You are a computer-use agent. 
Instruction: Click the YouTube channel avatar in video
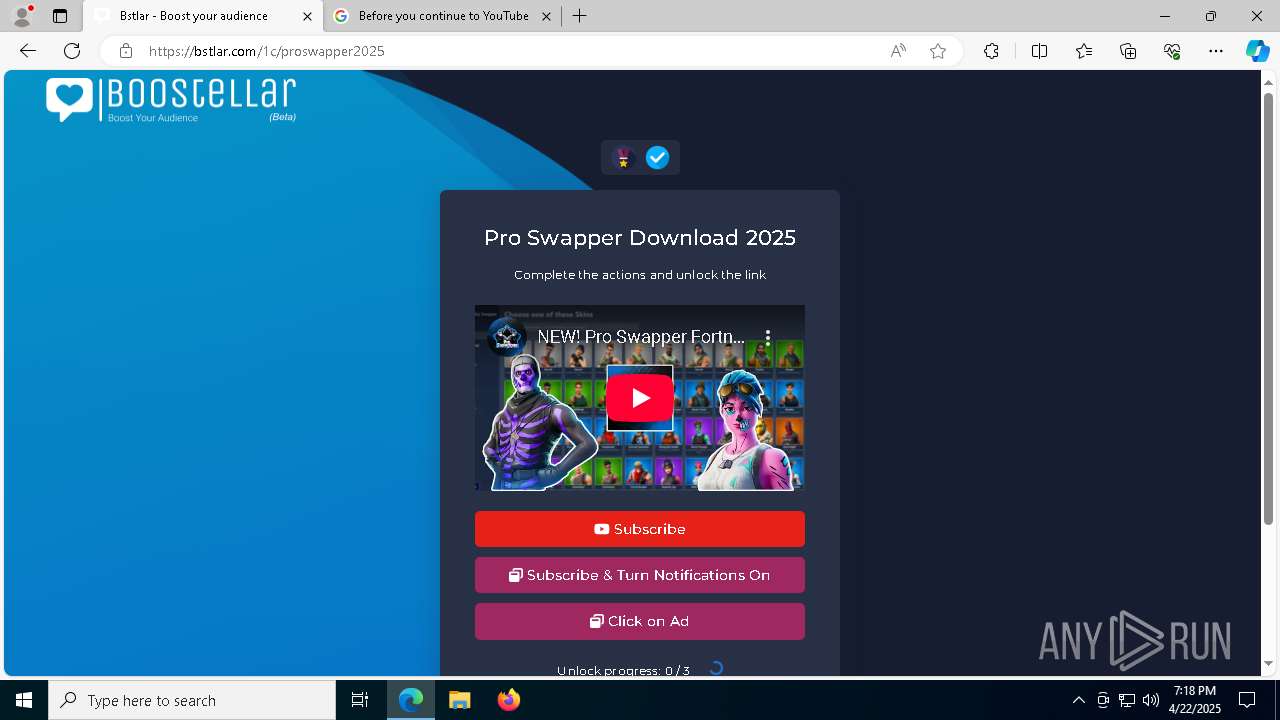(x=507, y=337)
